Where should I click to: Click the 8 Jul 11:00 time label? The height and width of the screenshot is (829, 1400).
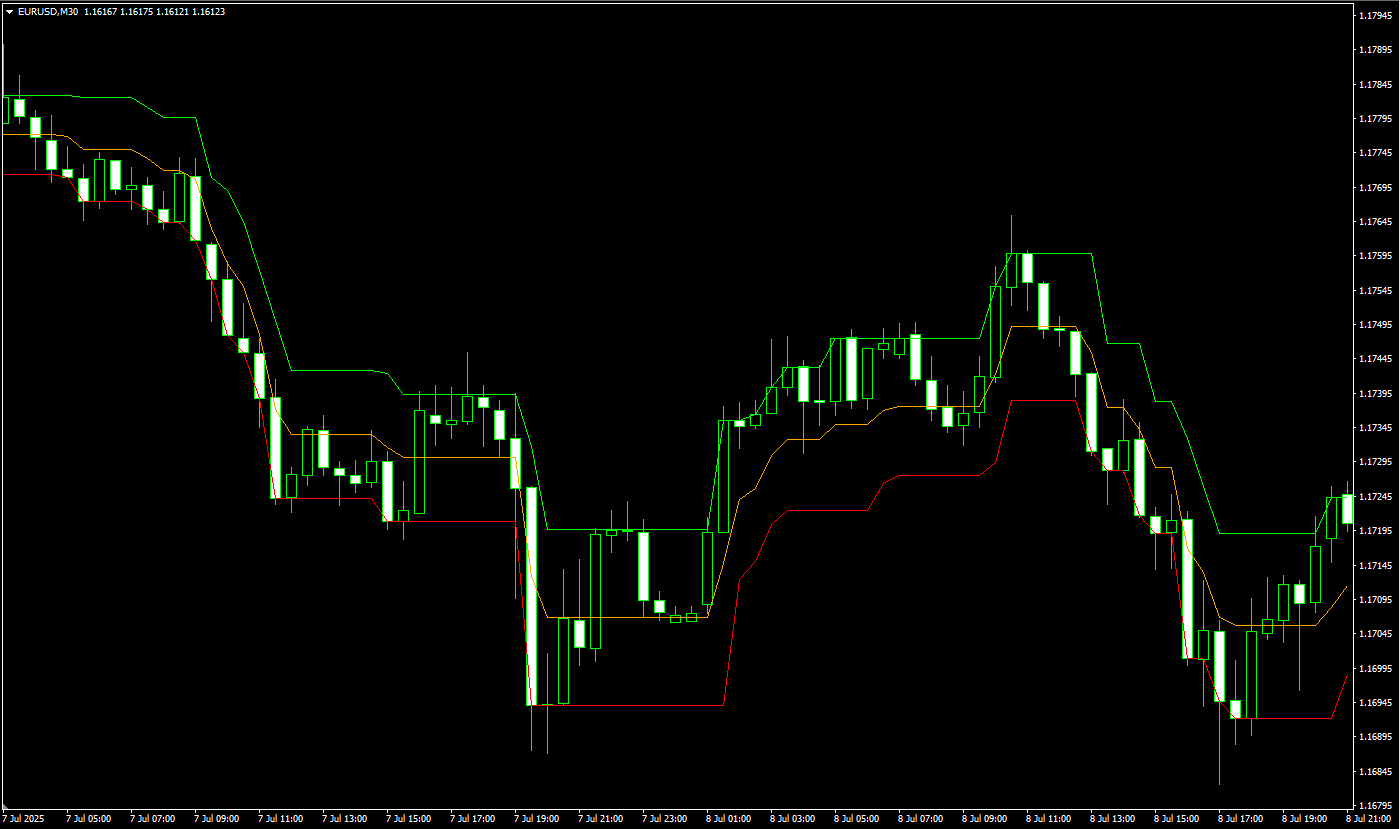(1048, 819)
